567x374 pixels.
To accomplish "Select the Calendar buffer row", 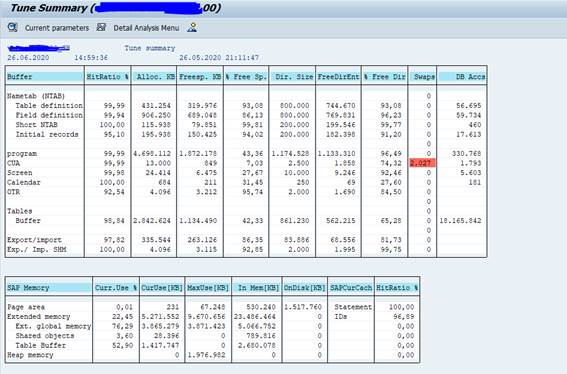I will (x=246, y=182).
